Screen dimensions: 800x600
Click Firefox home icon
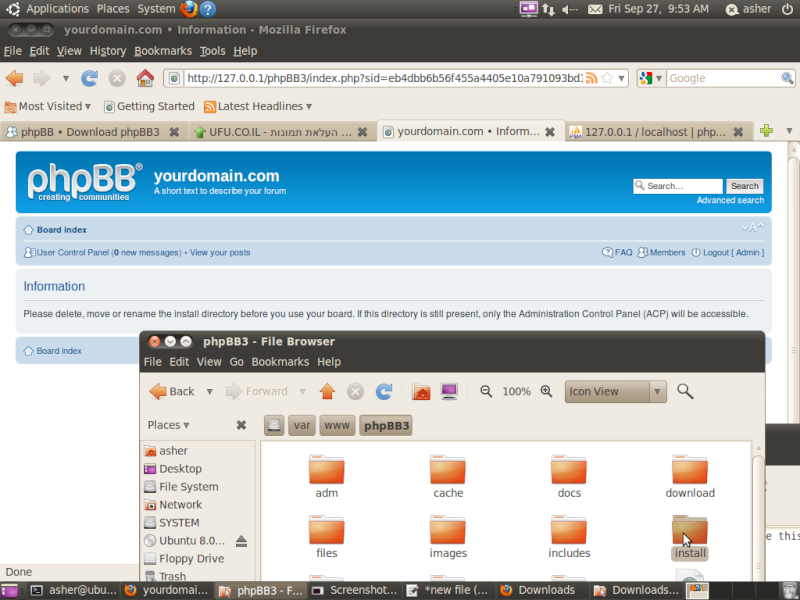[145, 78]
